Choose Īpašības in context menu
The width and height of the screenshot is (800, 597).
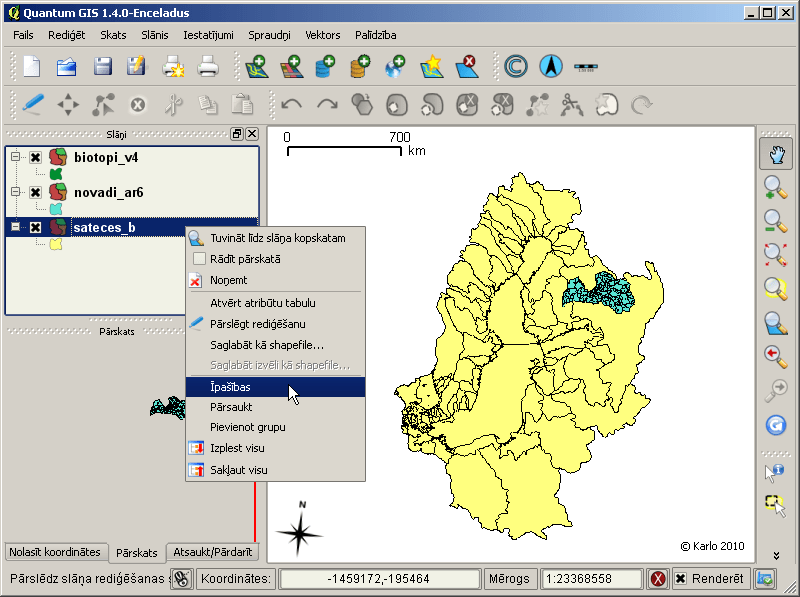click(x=276, y=387)
